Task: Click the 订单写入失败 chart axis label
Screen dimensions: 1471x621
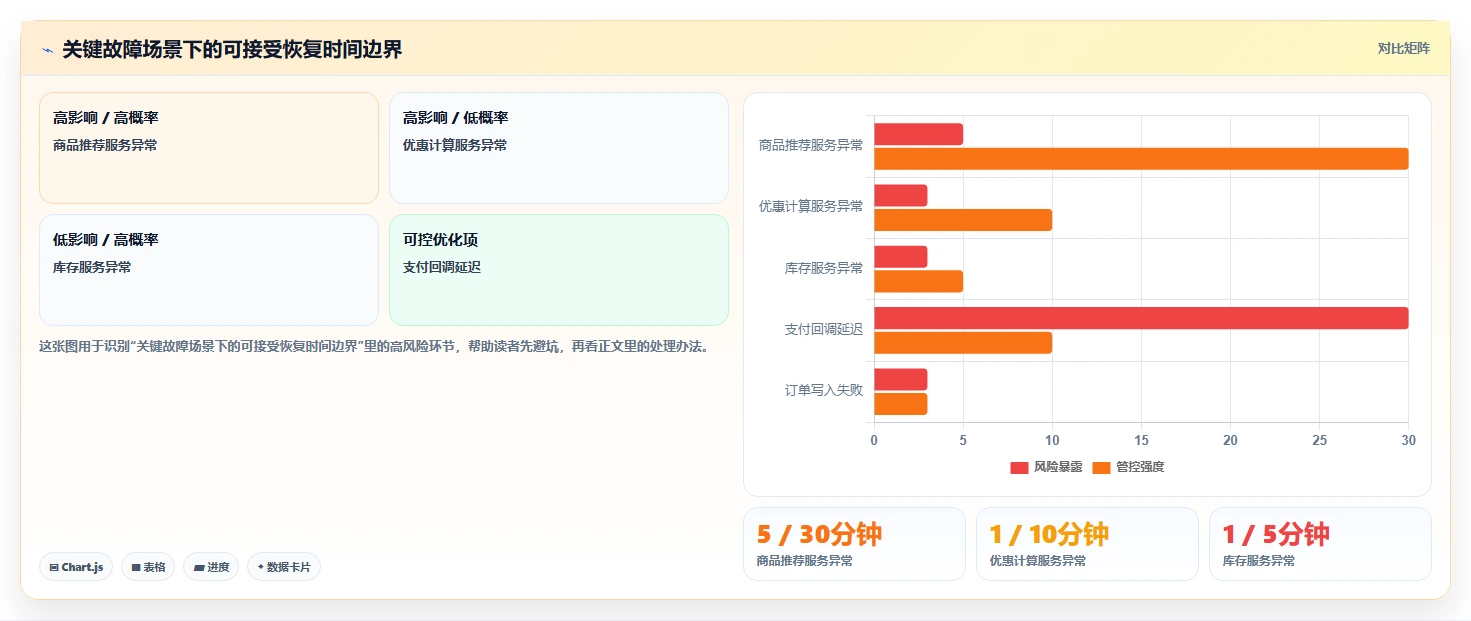Action: (824, 390)
